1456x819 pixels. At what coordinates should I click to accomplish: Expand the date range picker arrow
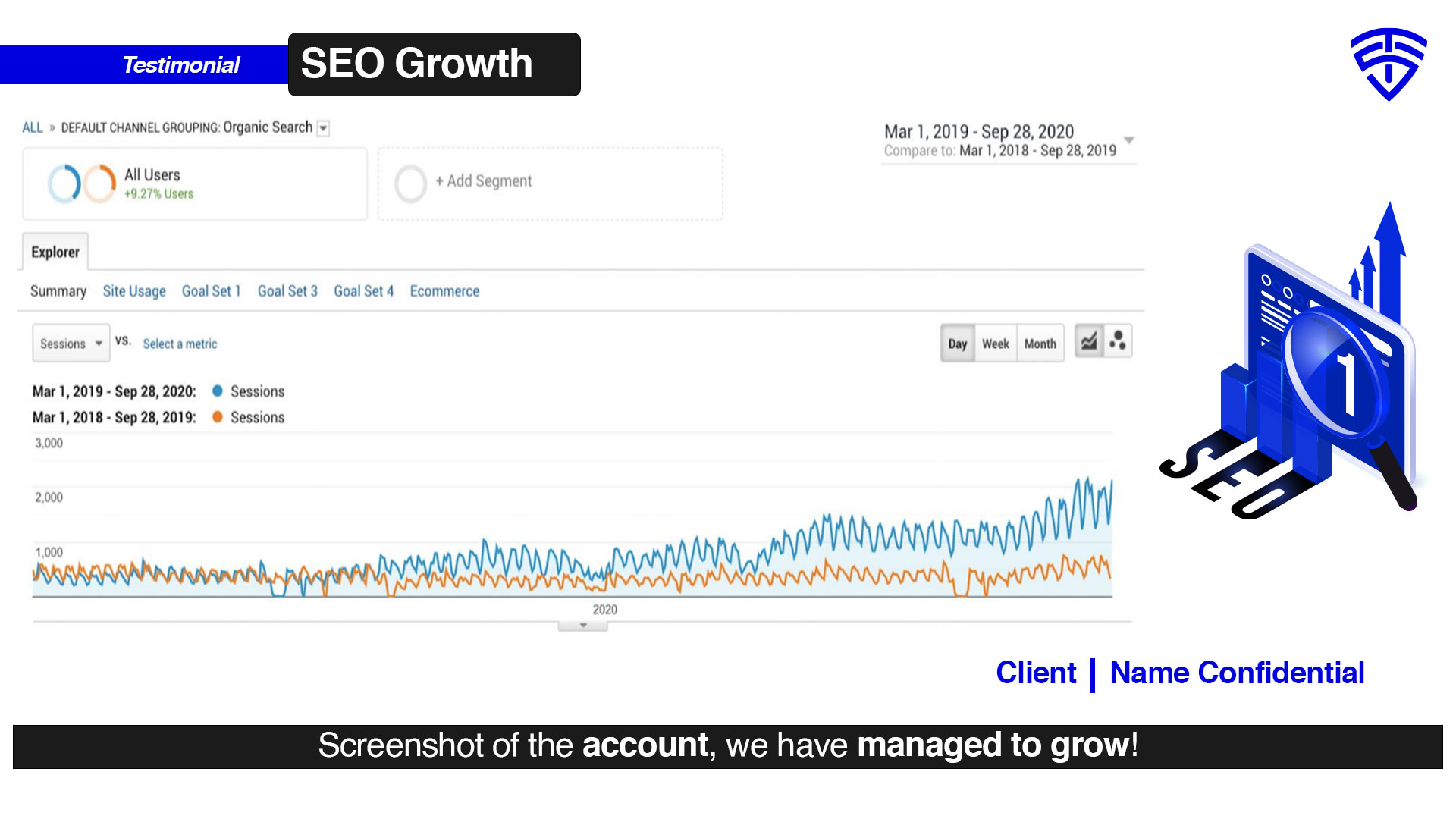pyautogui.click(x=1129, y=140)
